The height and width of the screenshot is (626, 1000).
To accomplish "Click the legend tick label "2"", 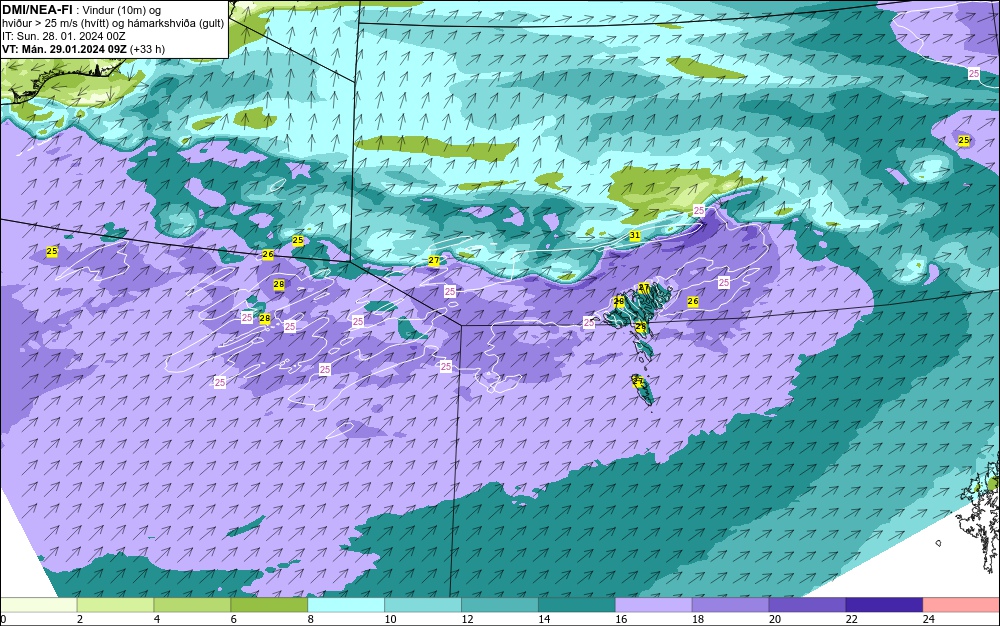I will pos(80,619).
